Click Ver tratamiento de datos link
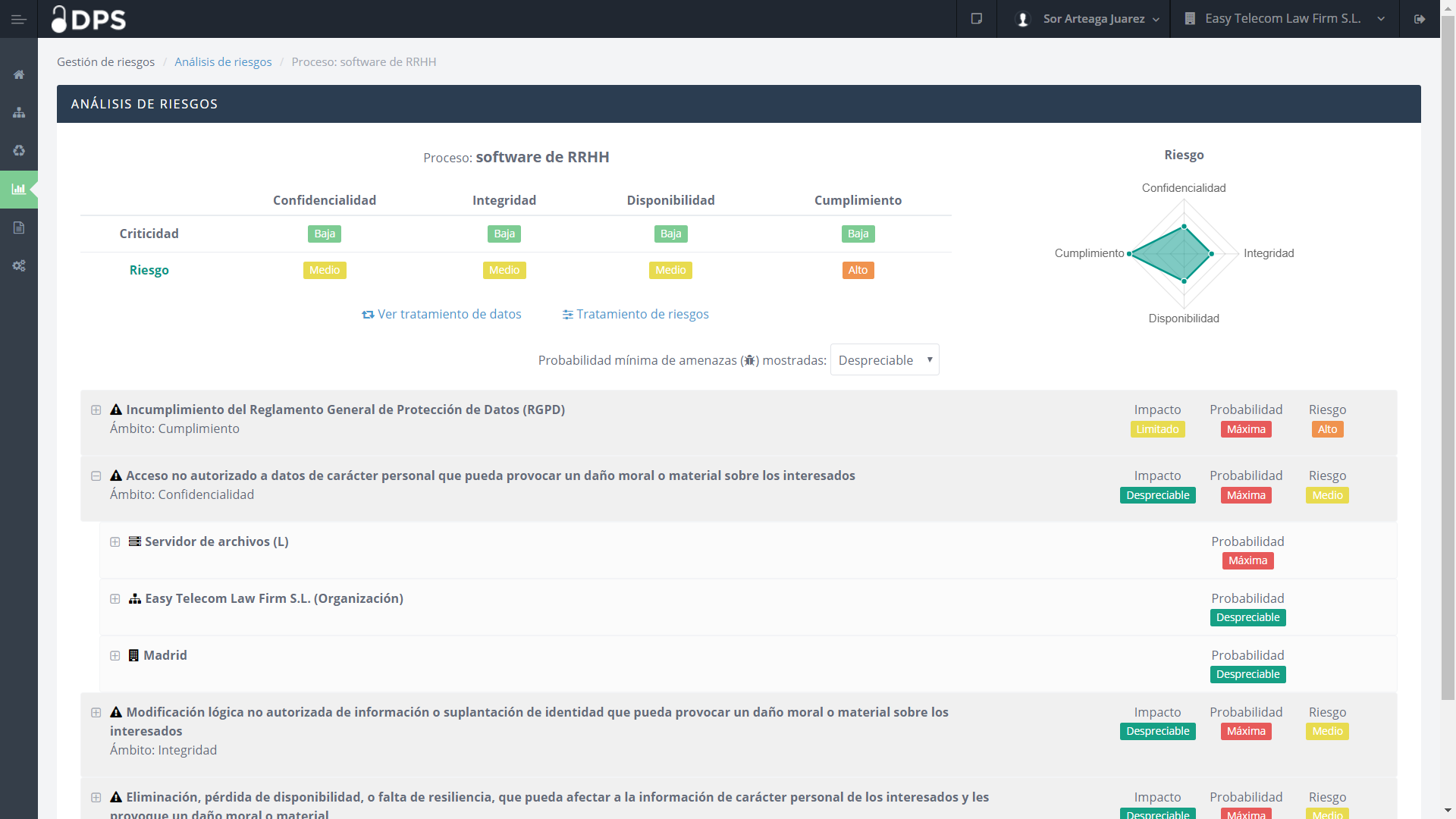The image size is (1456, 819). coord(442,314)
